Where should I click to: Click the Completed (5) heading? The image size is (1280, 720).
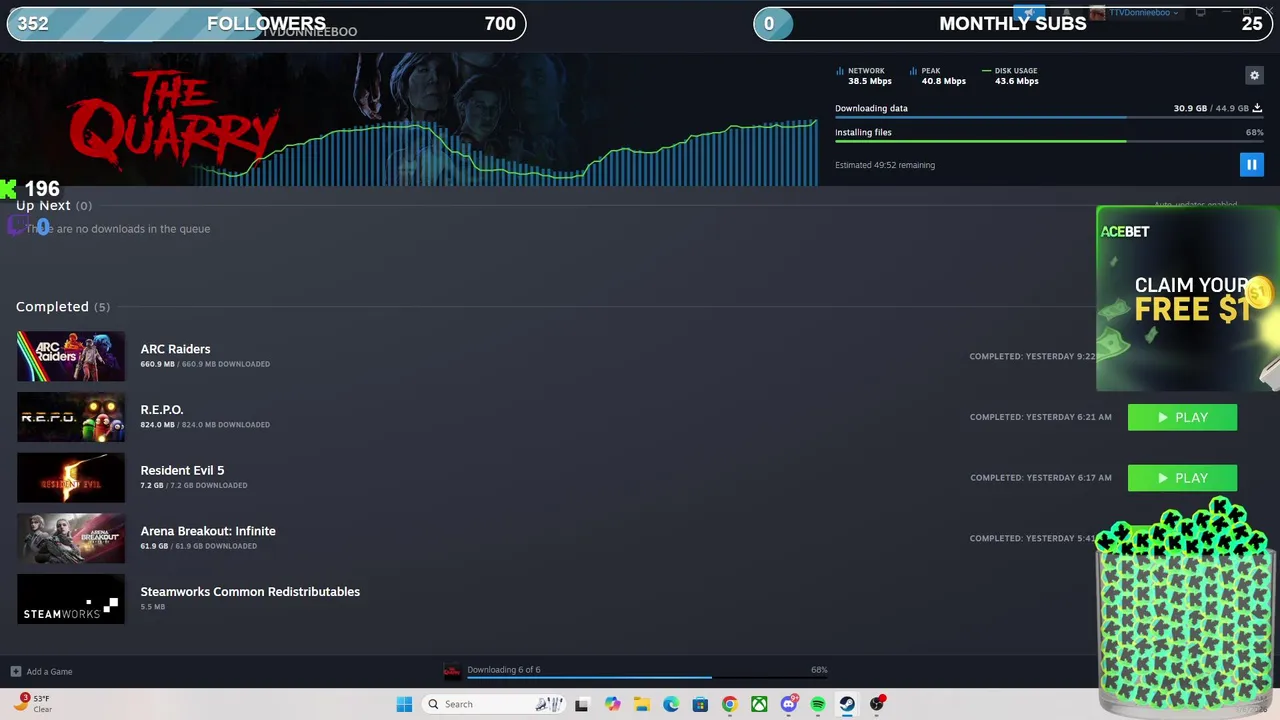62,307
